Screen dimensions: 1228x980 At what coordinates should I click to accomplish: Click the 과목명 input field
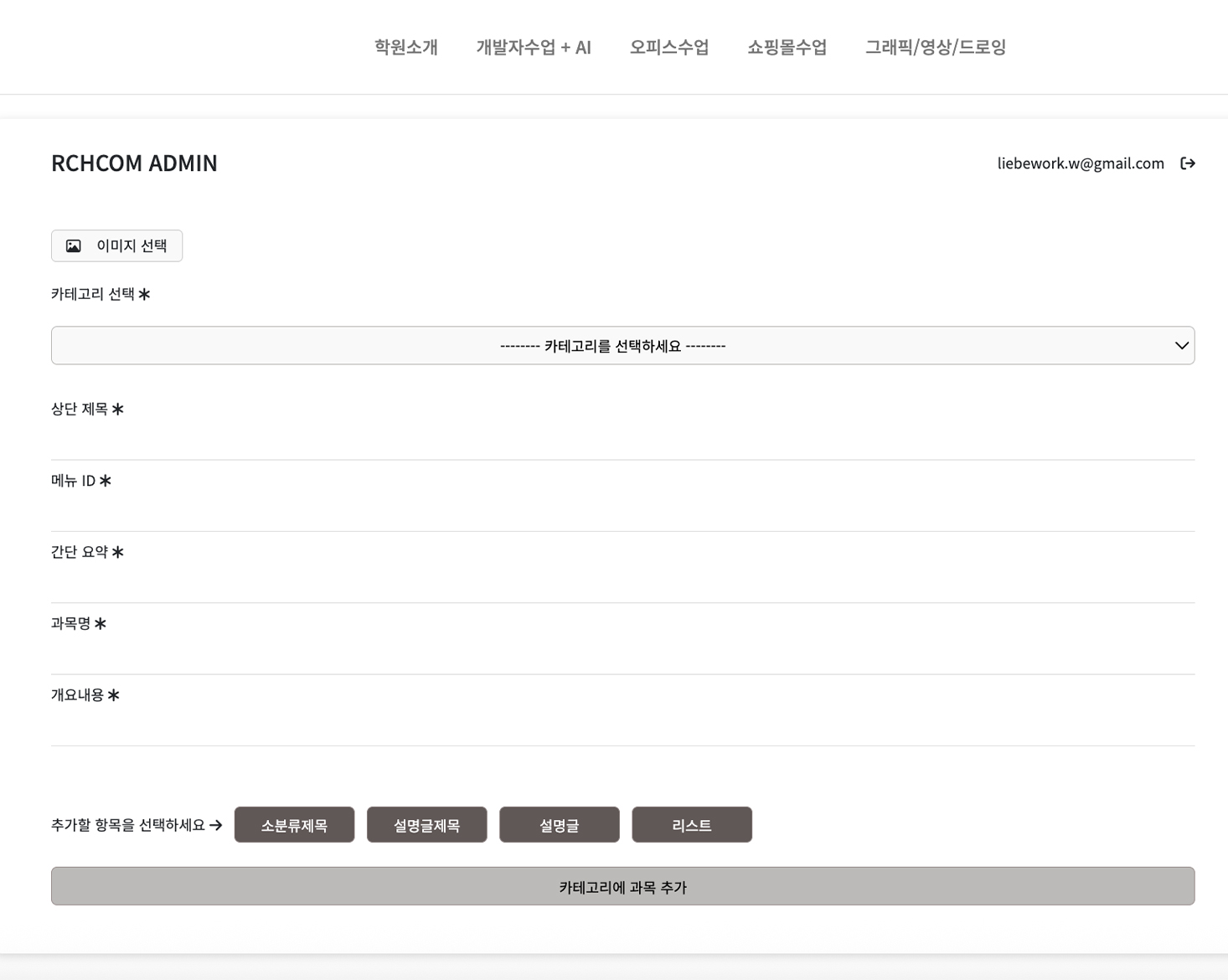pos(622,656)
